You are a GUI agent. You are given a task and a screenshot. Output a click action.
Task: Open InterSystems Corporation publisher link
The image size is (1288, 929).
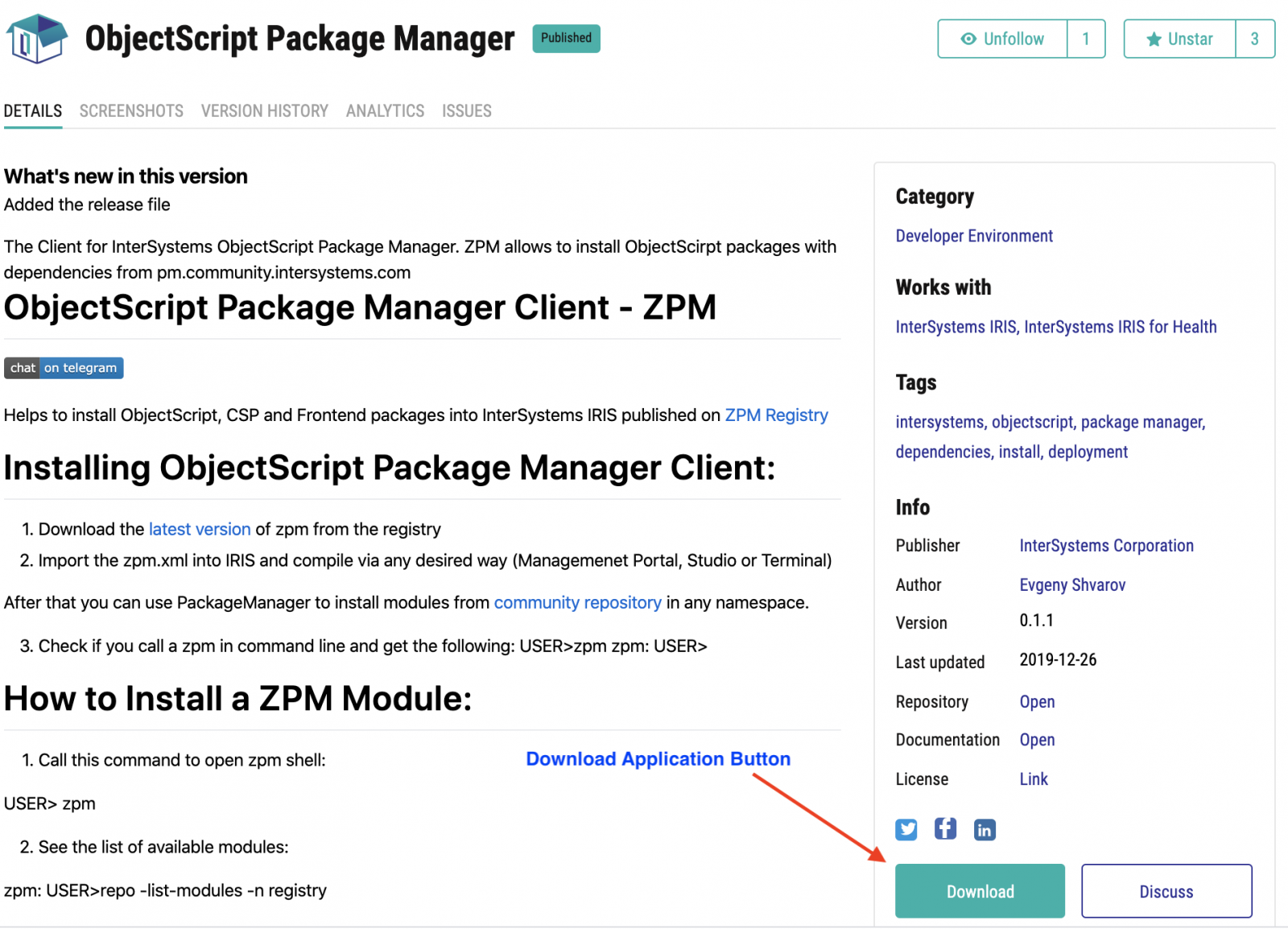[x=1107, y=546]
